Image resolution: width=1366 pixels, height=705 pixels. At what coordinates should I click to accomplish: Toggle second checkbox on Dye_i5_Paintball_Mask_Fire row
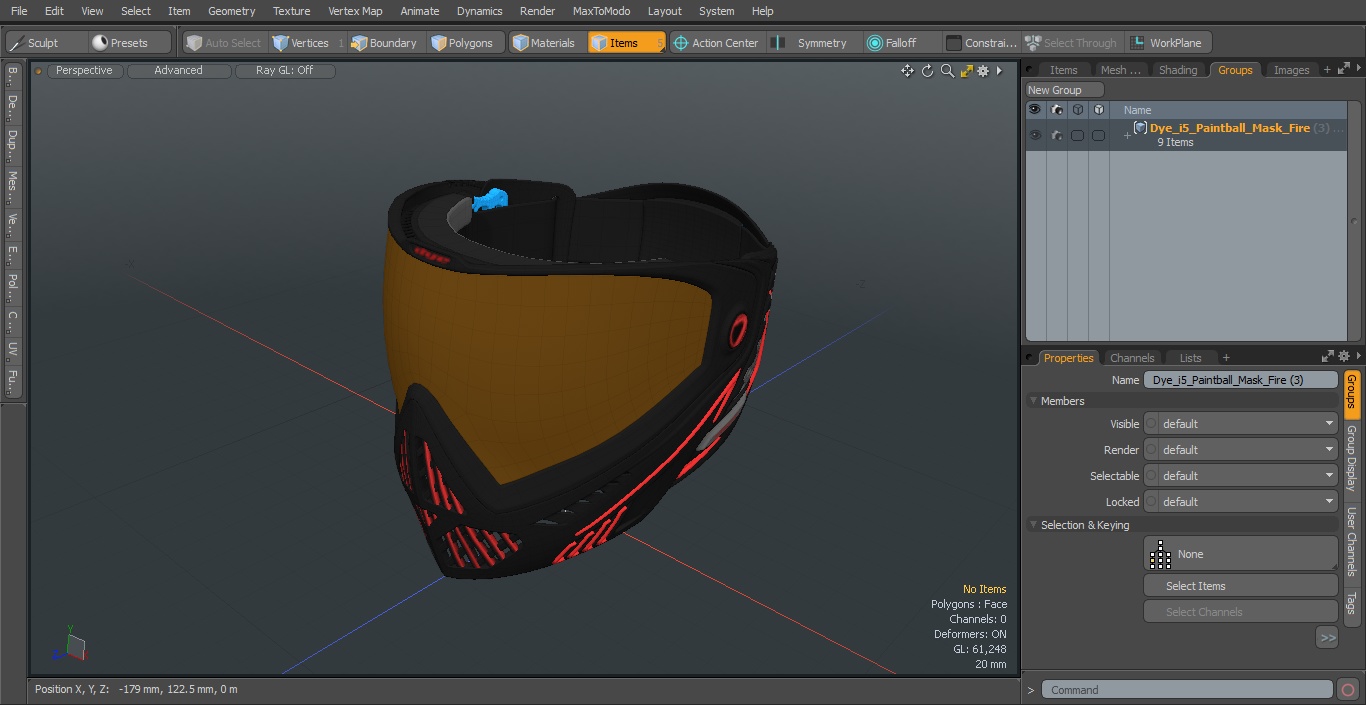(1098, 135)
